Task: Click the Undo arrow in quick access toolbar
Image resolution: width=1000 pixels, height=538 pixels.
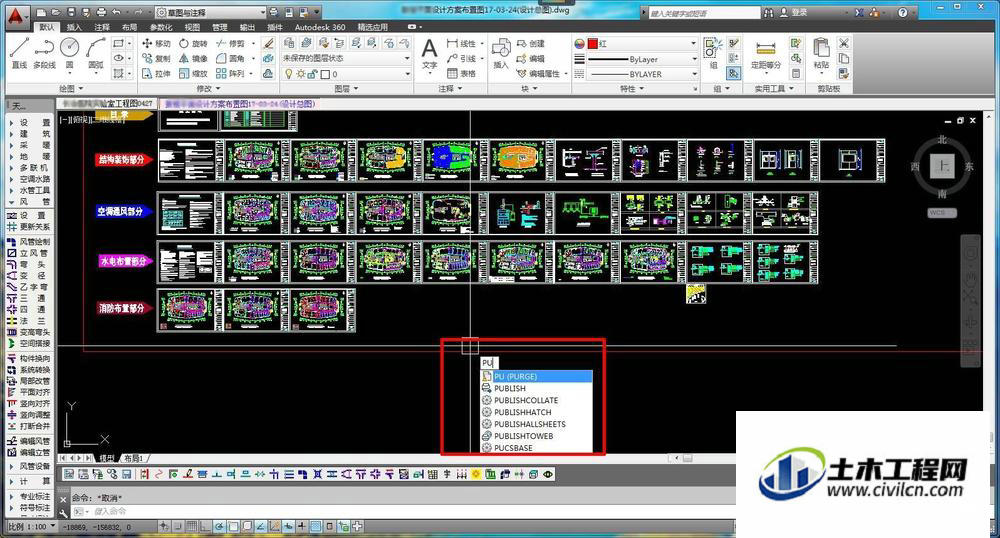Action: pyautogui.click(x=116, y=12)
